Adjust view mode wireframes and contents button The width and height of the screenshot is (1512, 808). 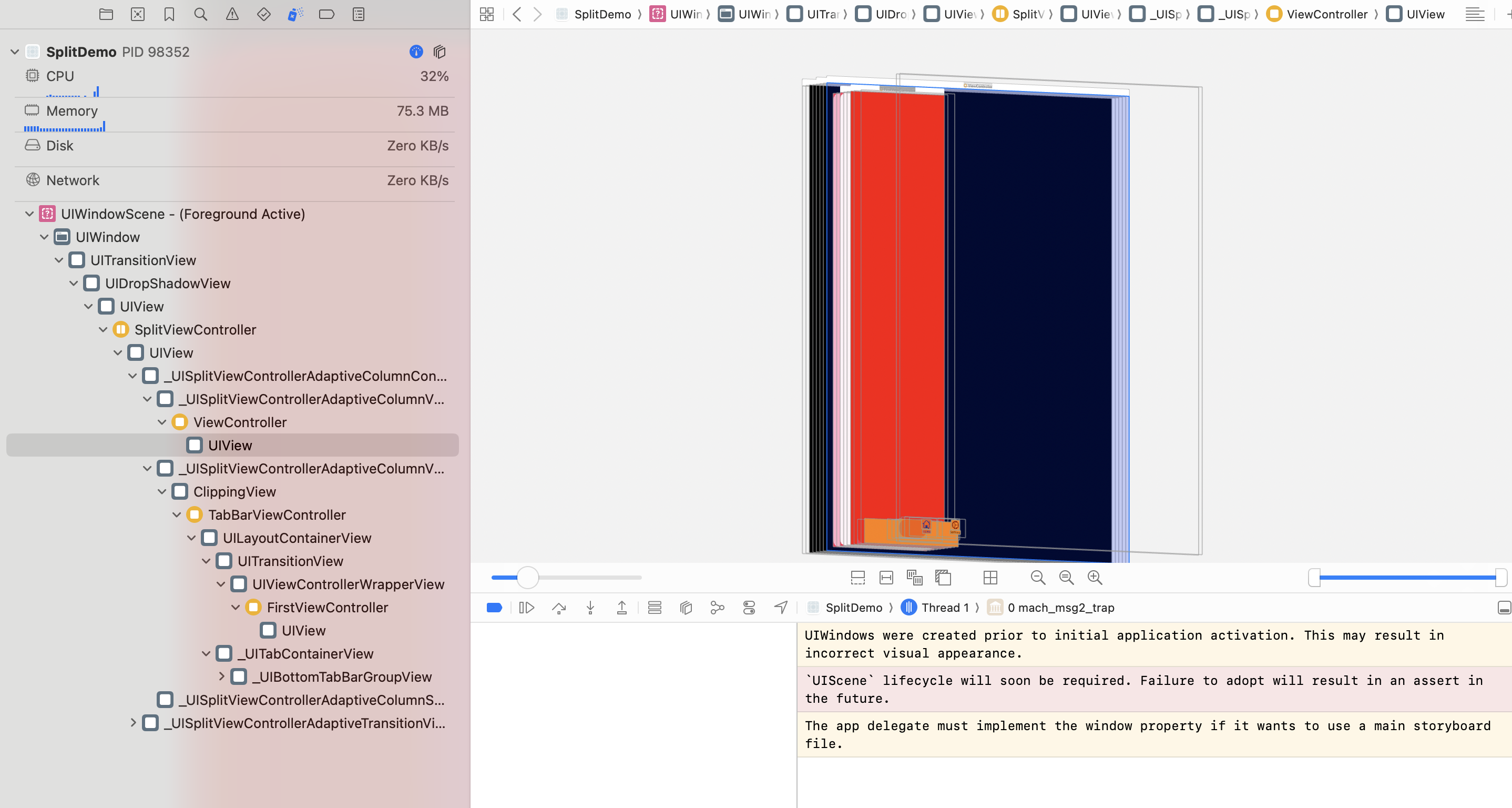(914, 578)
